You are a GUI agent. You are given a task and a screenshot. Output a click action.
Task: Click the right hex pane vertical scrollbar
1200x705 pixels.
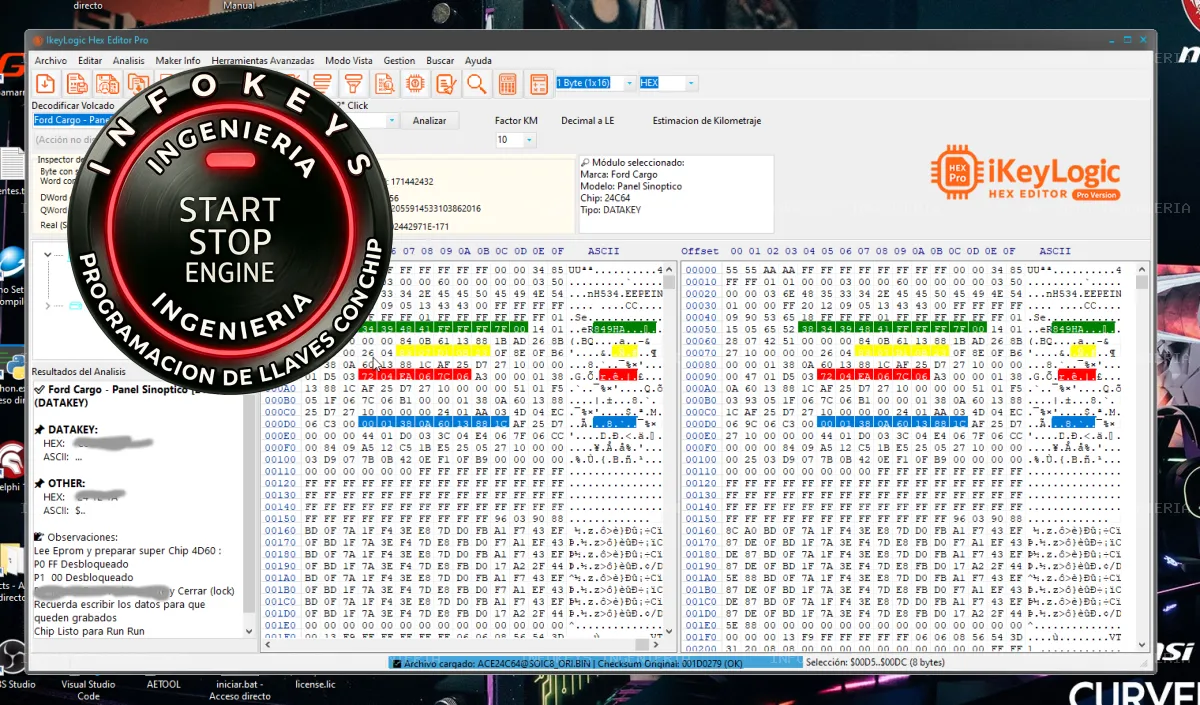(1142, 450)
